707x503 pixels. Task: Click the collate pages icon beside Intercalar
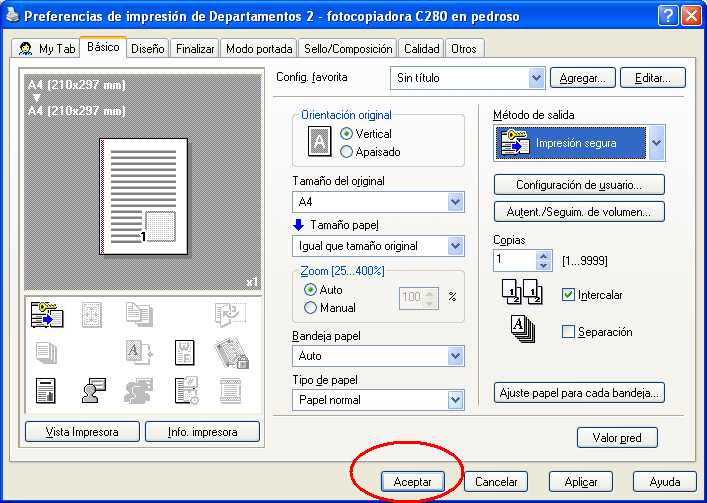coord(522,293)
